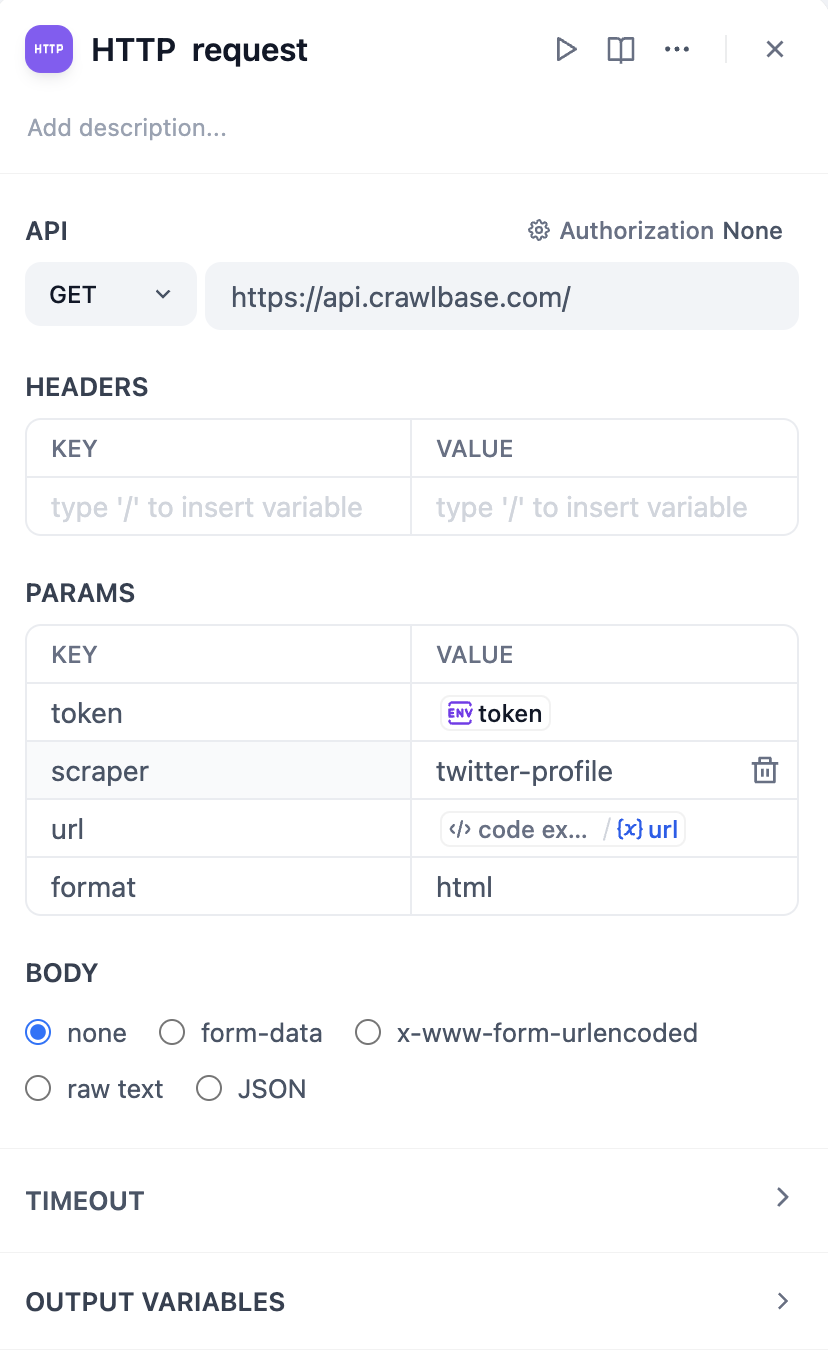Screen dimensions: 828x1358
Task: Close the HTTP request panel
Action: [x=775, y=50]
